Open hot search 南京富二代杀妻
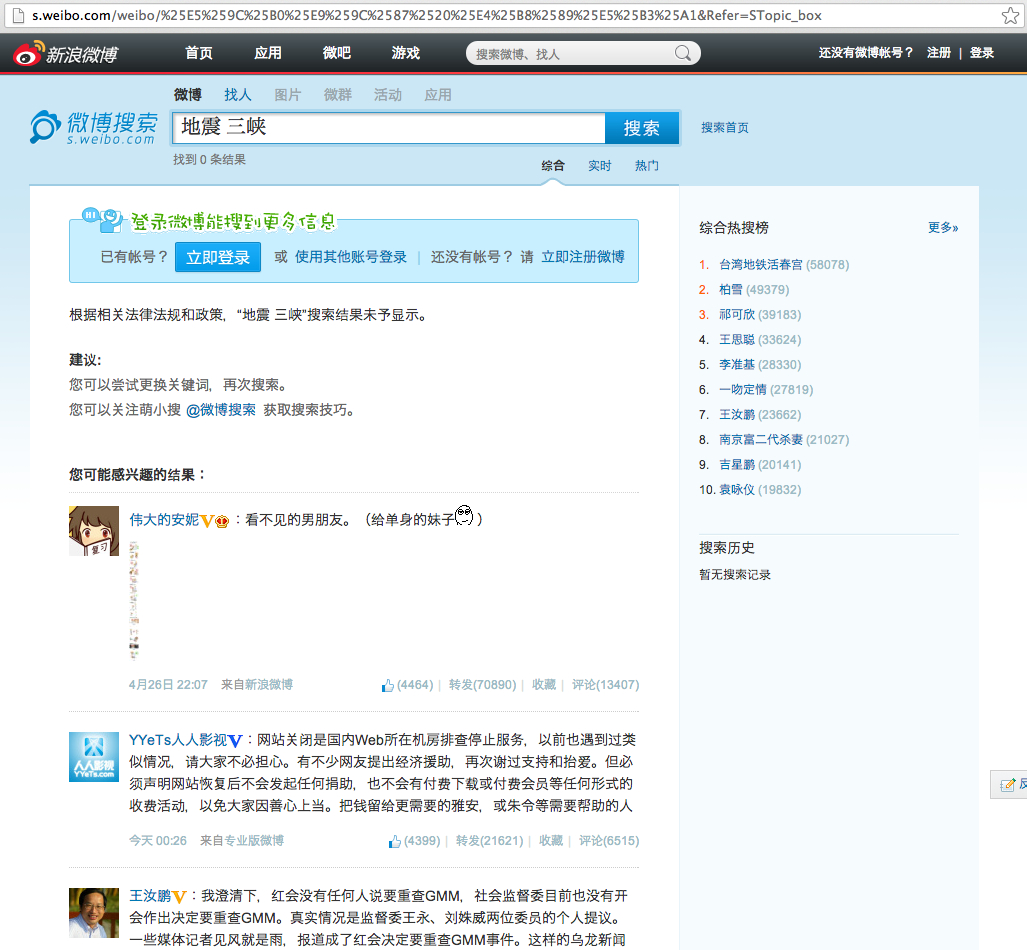The image size is (1027, 950). [x=760, y=440]
